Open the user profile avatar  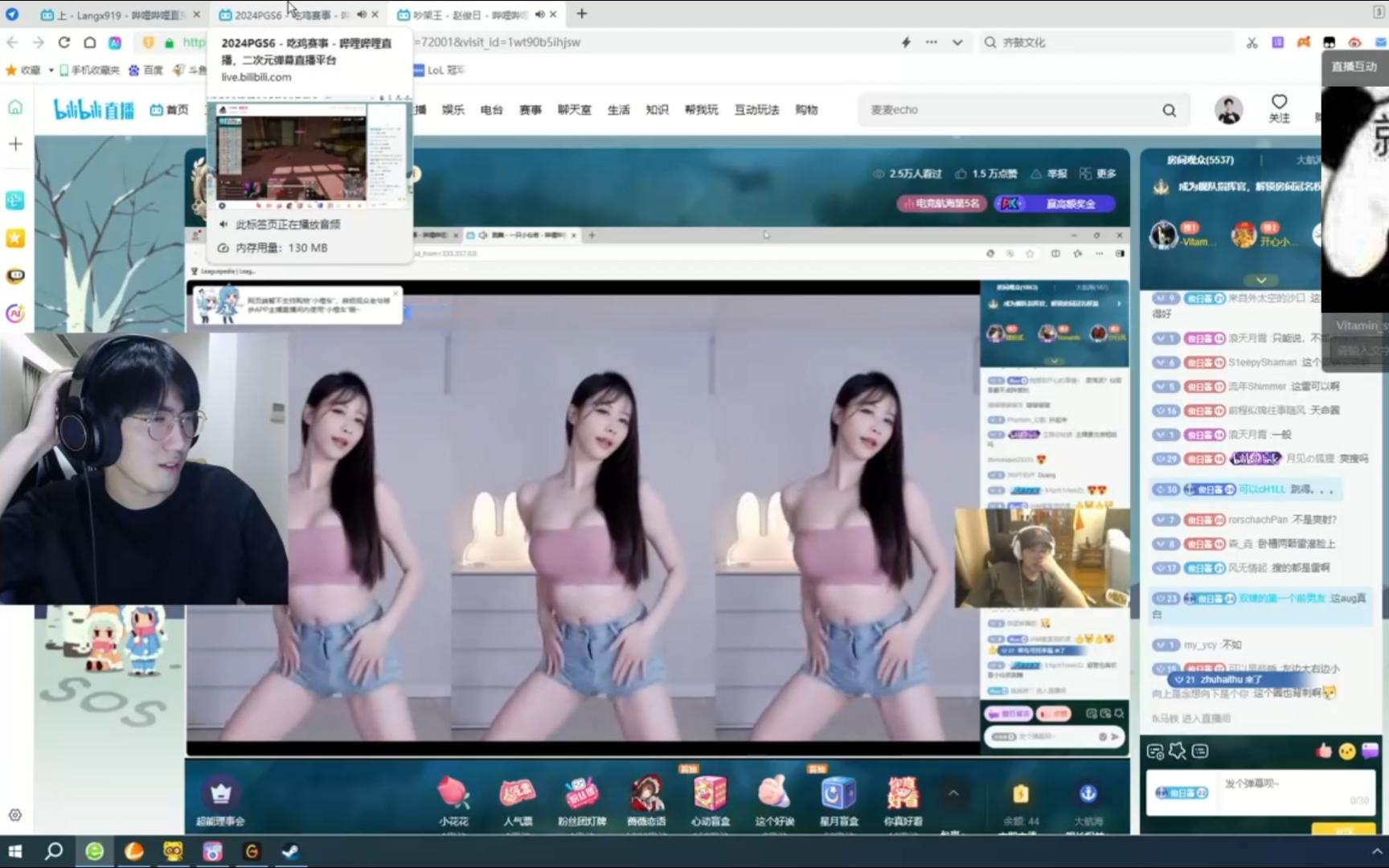pyautogui.click(x=1228, y=109)
